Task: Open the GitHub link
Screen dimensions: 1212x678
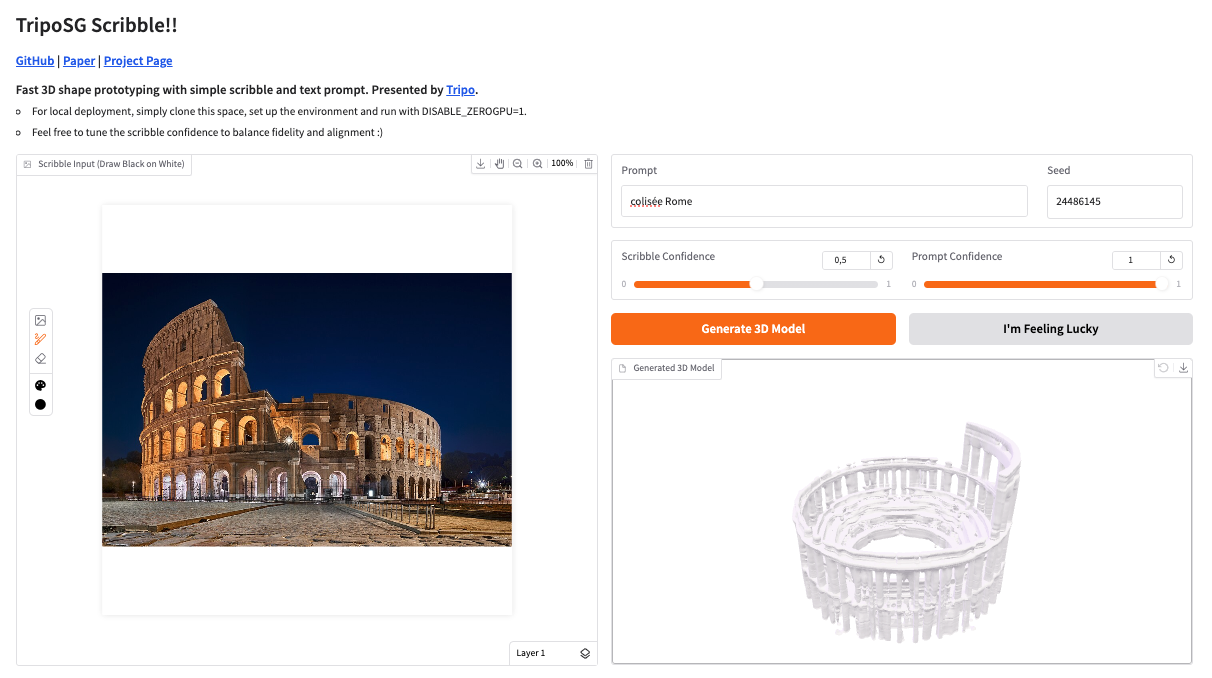Action: (x=35, y=61)
